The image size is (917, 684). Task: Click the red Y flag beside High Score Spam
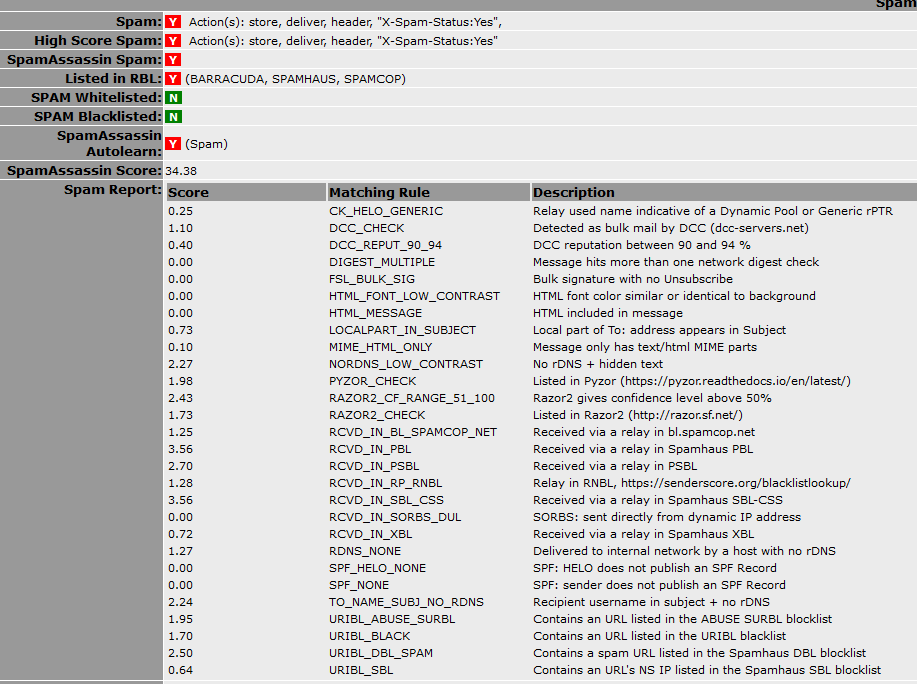click(x=173, y=41)
